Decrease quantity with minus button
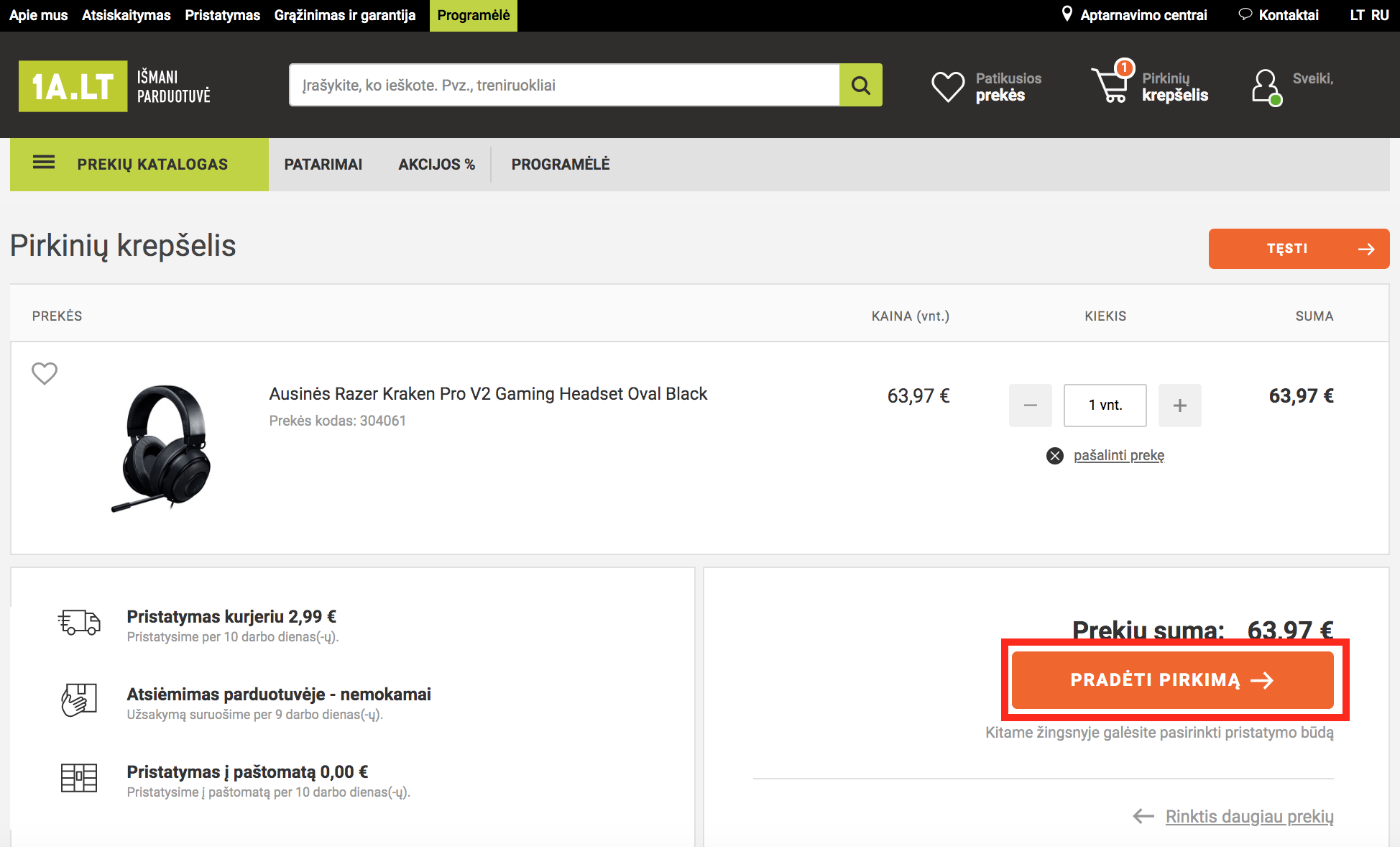The width and height of the screenshot is (1400, 847). click(x=1031, y=406)
